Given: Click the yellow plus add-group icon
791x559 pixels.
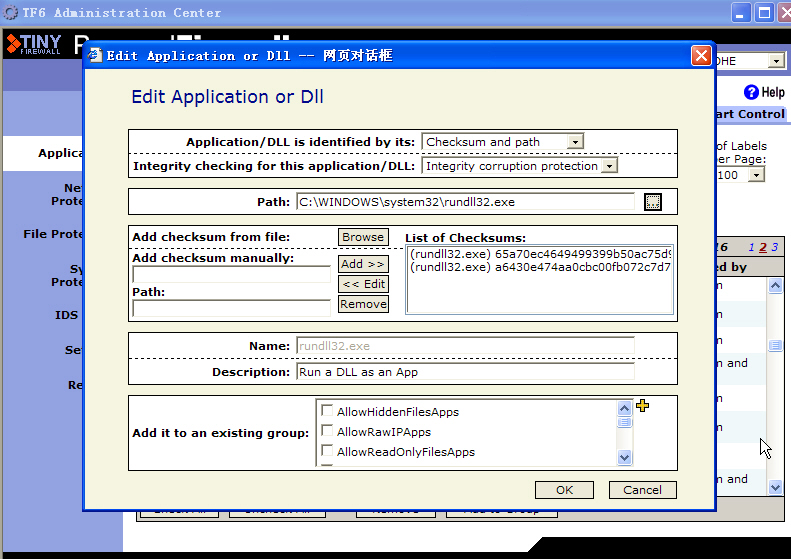Looking at the screenshot, I should coord(643,406).
